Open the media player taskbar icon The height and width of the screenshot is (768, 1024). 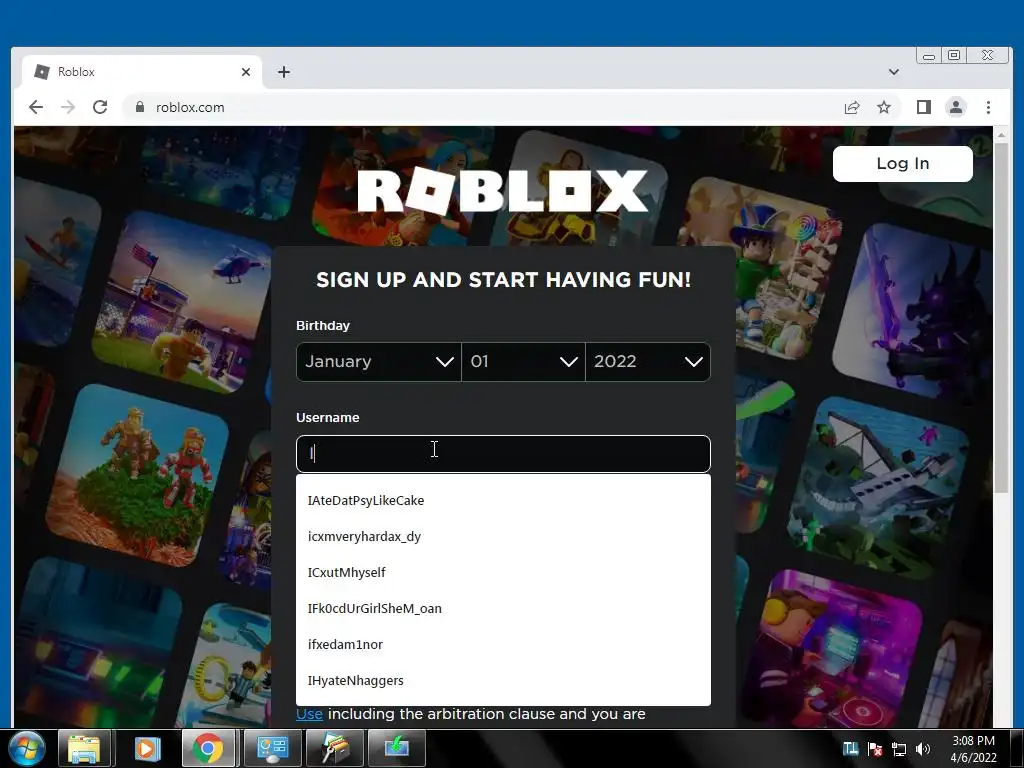(147, 748)
